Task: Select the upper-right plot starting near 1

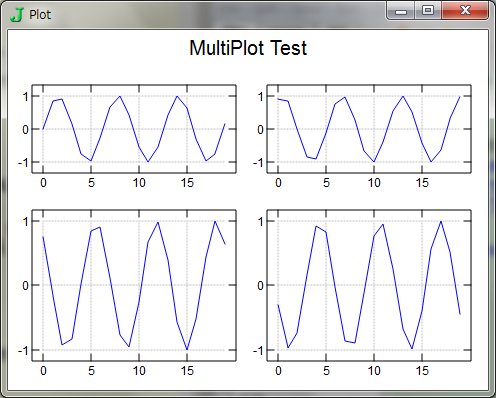Action: 369,129
